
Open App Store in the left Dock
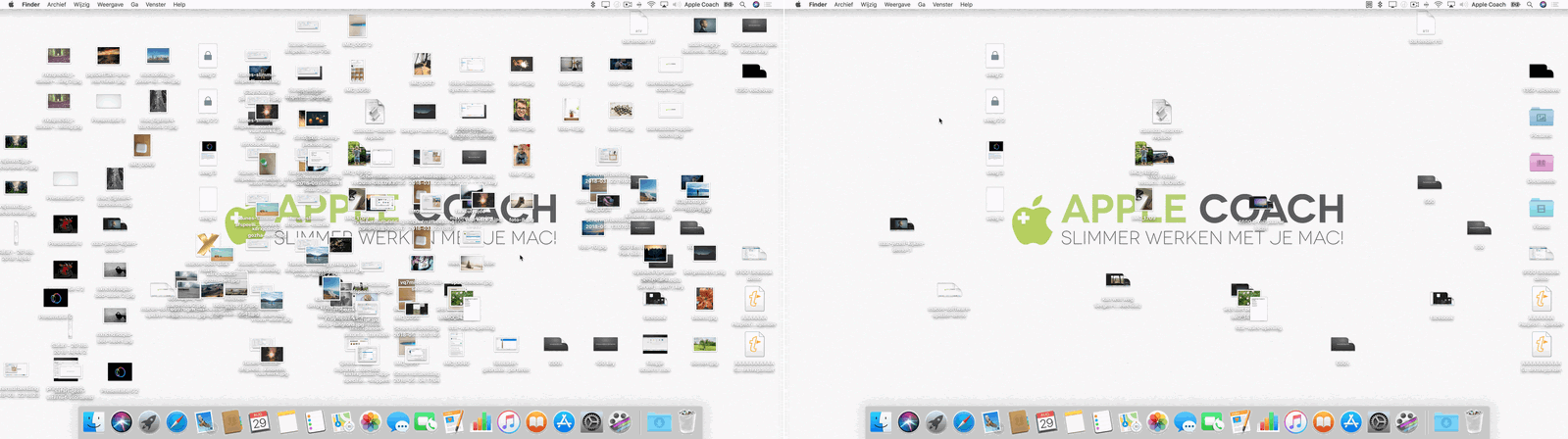(x=564, y=422)
